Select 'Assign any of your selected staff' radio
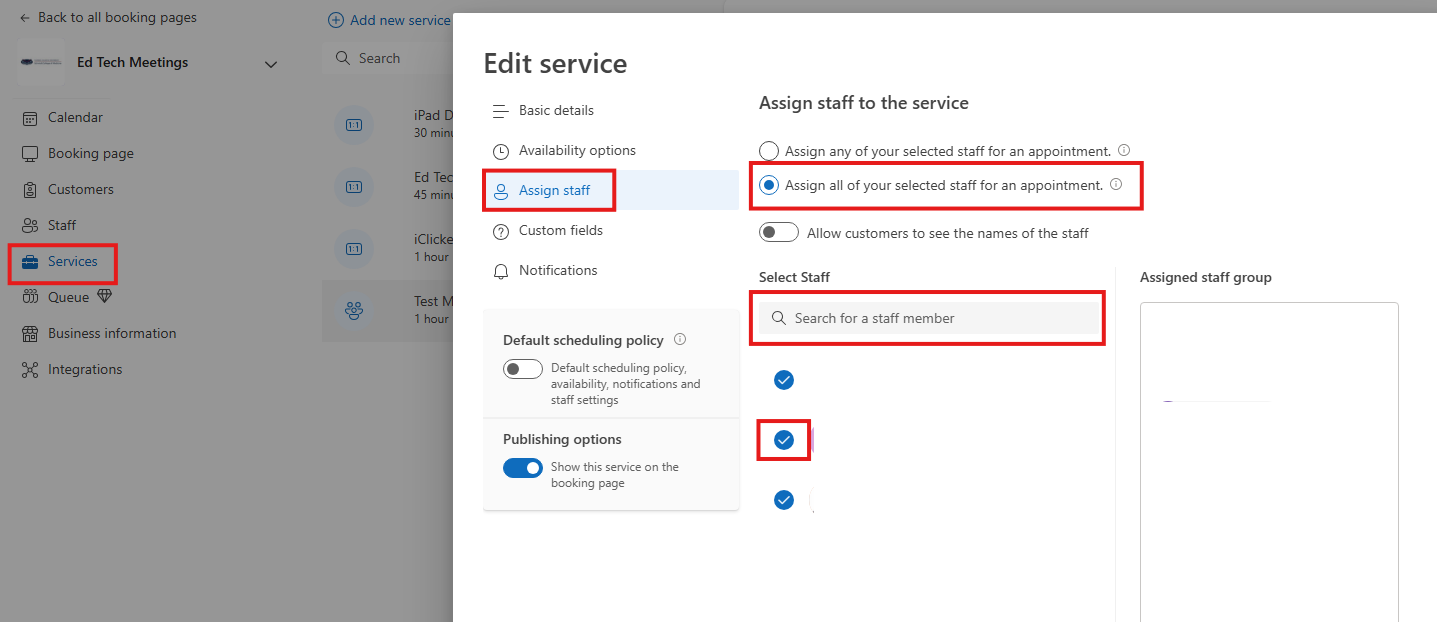This screenshot has width=1437, height=622. (x=769, y=151)
